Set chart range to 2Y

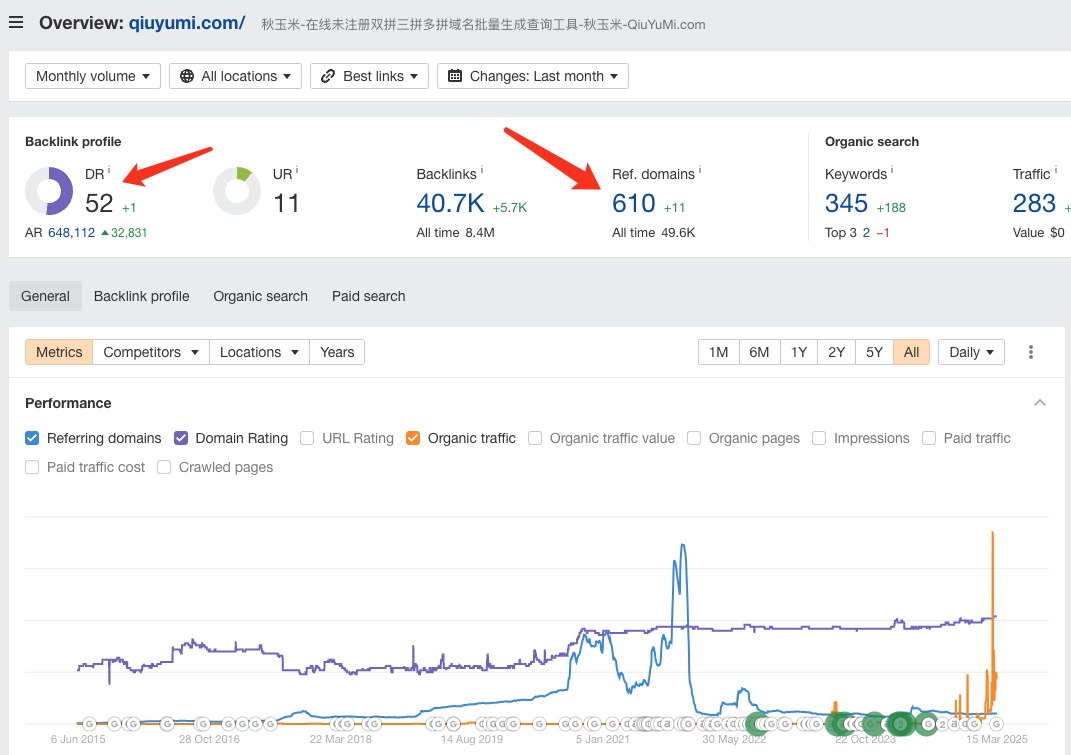click(837, 352)
